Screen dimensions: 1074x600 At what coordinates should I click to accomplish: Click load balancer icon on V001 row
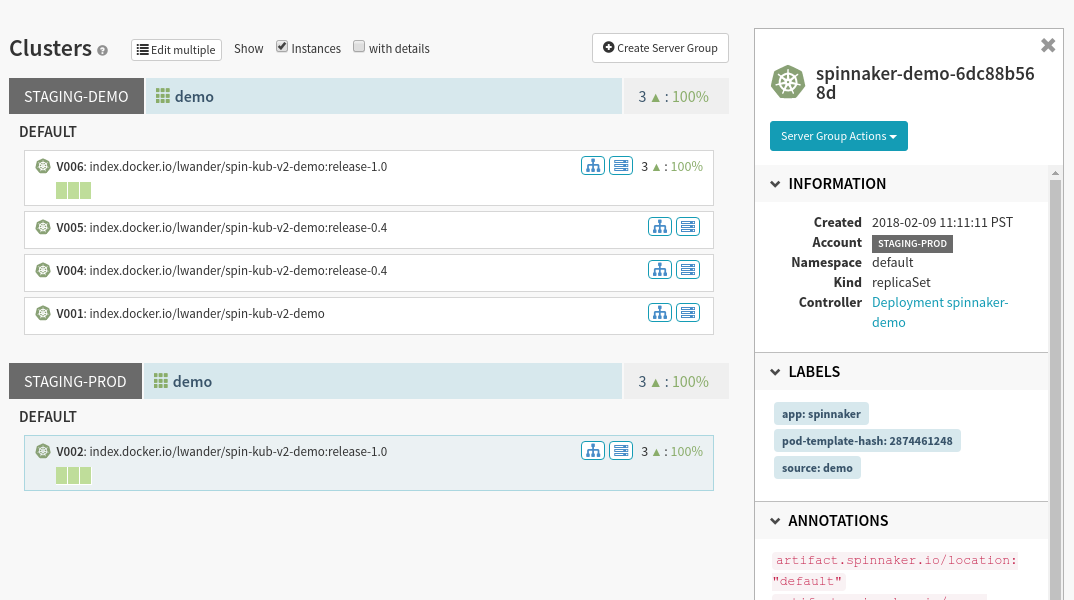[x=660, y=313]
